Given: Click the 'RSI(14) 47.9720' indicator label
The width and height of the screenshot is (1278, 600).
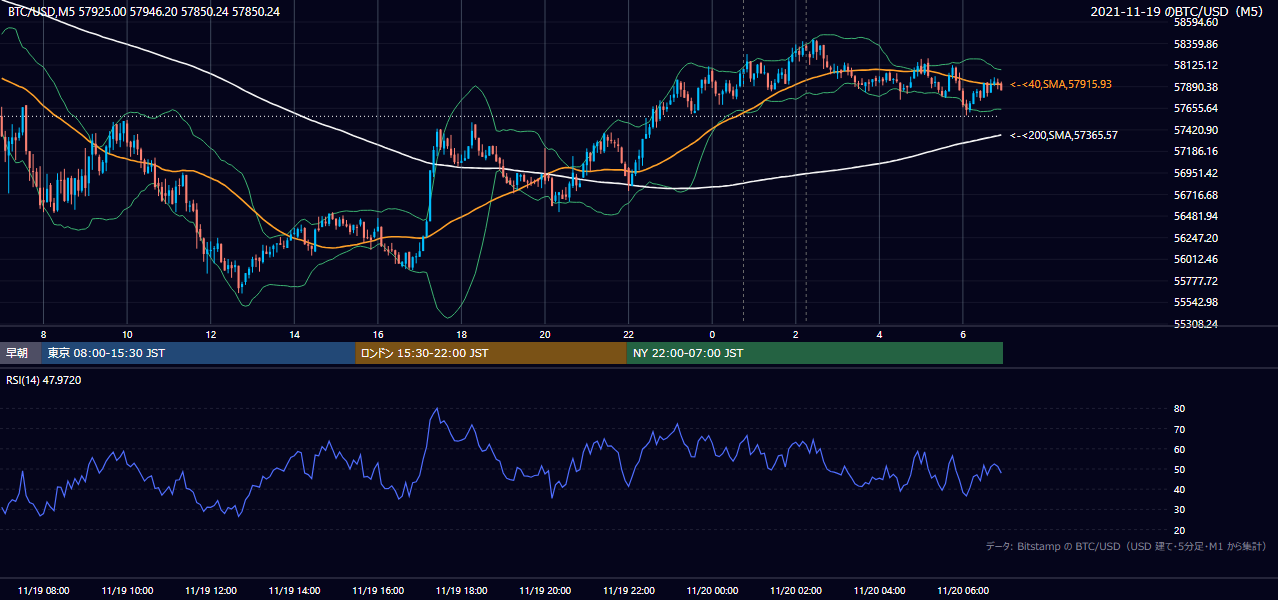Looking at the screenshot, I should (x=44, y=380).
